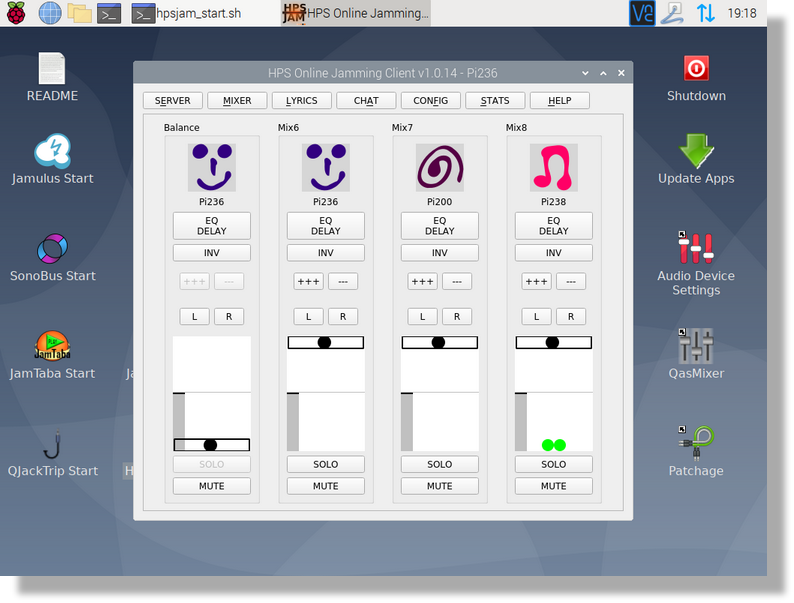
Task: Run the Update Apps desktop icon
Action: click(x=696, y=159)
